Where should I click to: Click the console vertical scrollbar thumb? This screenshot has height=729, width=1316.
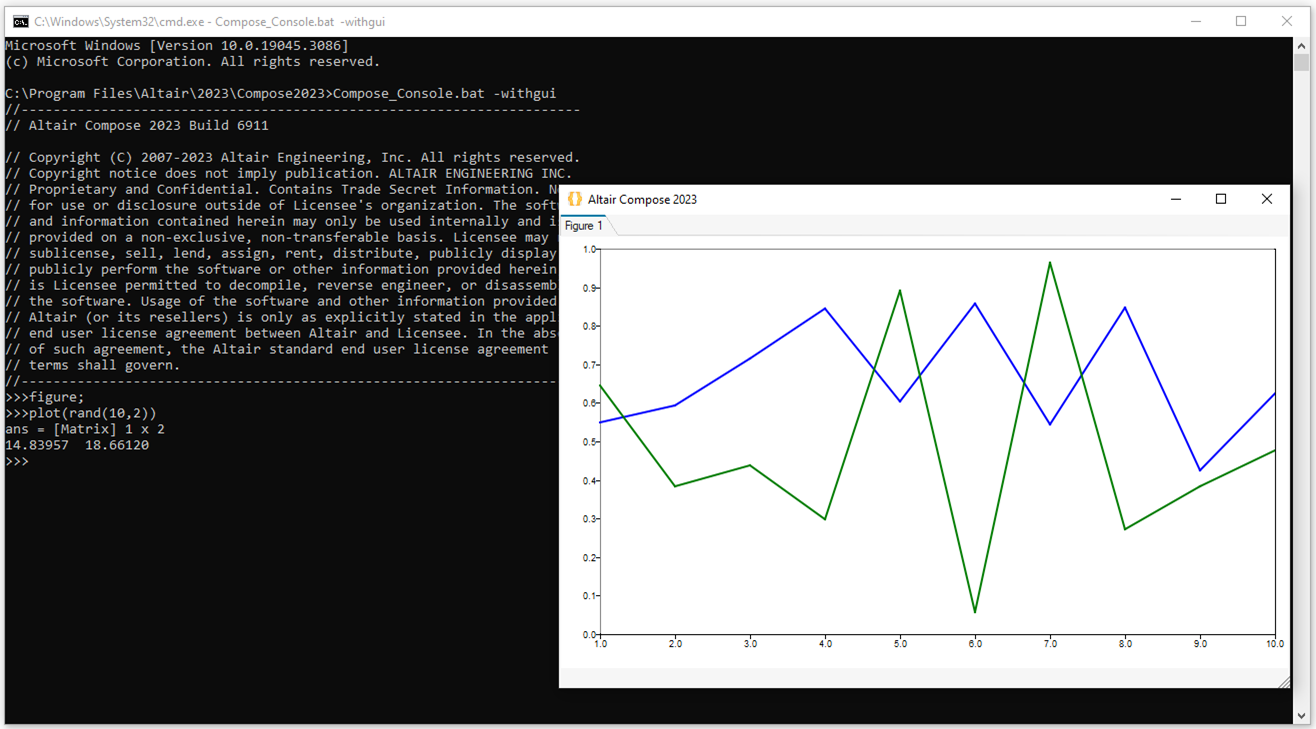coord(1301,63)
